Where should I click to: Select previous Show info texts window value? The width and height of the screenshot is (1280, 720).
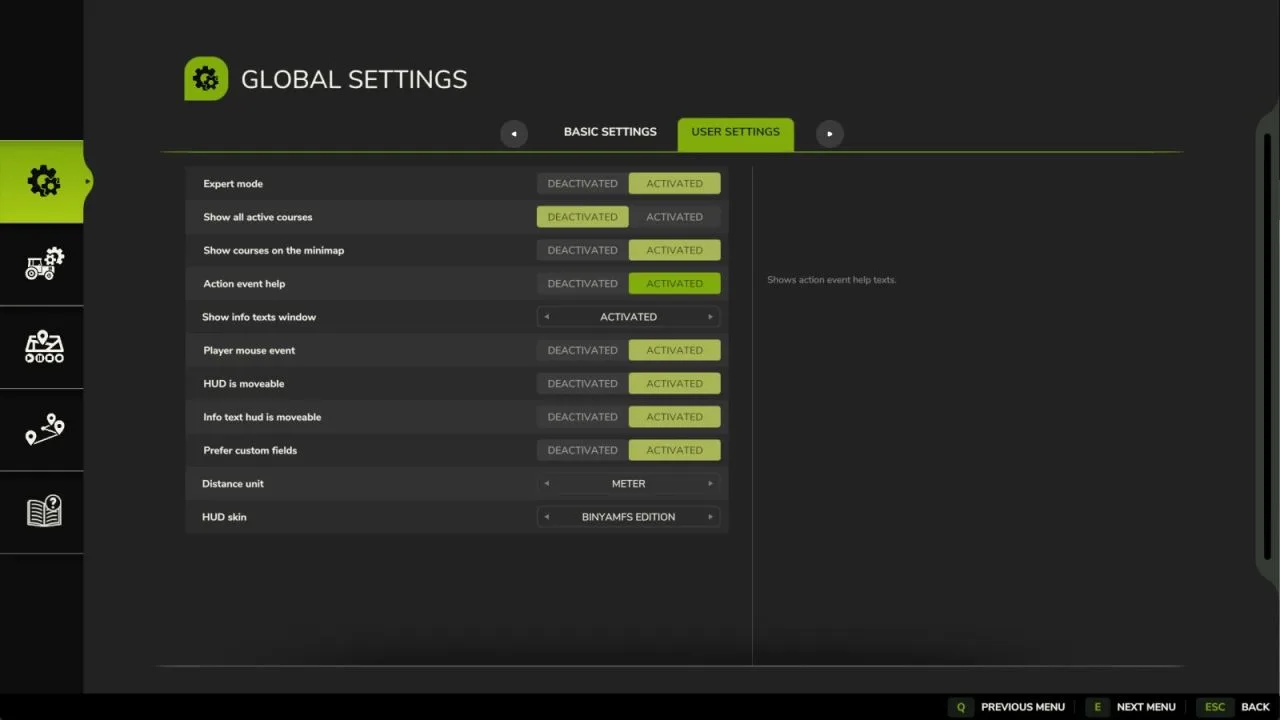tap(547, 317)
